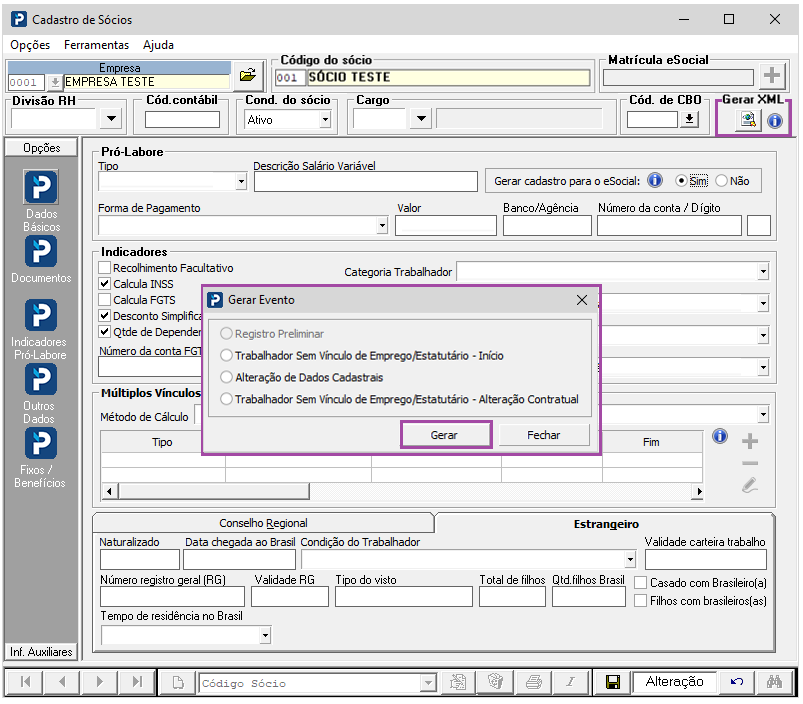Open the Gerar XML info icon
The width and height of the screenshot is (803, 704).
coord(775,121)
